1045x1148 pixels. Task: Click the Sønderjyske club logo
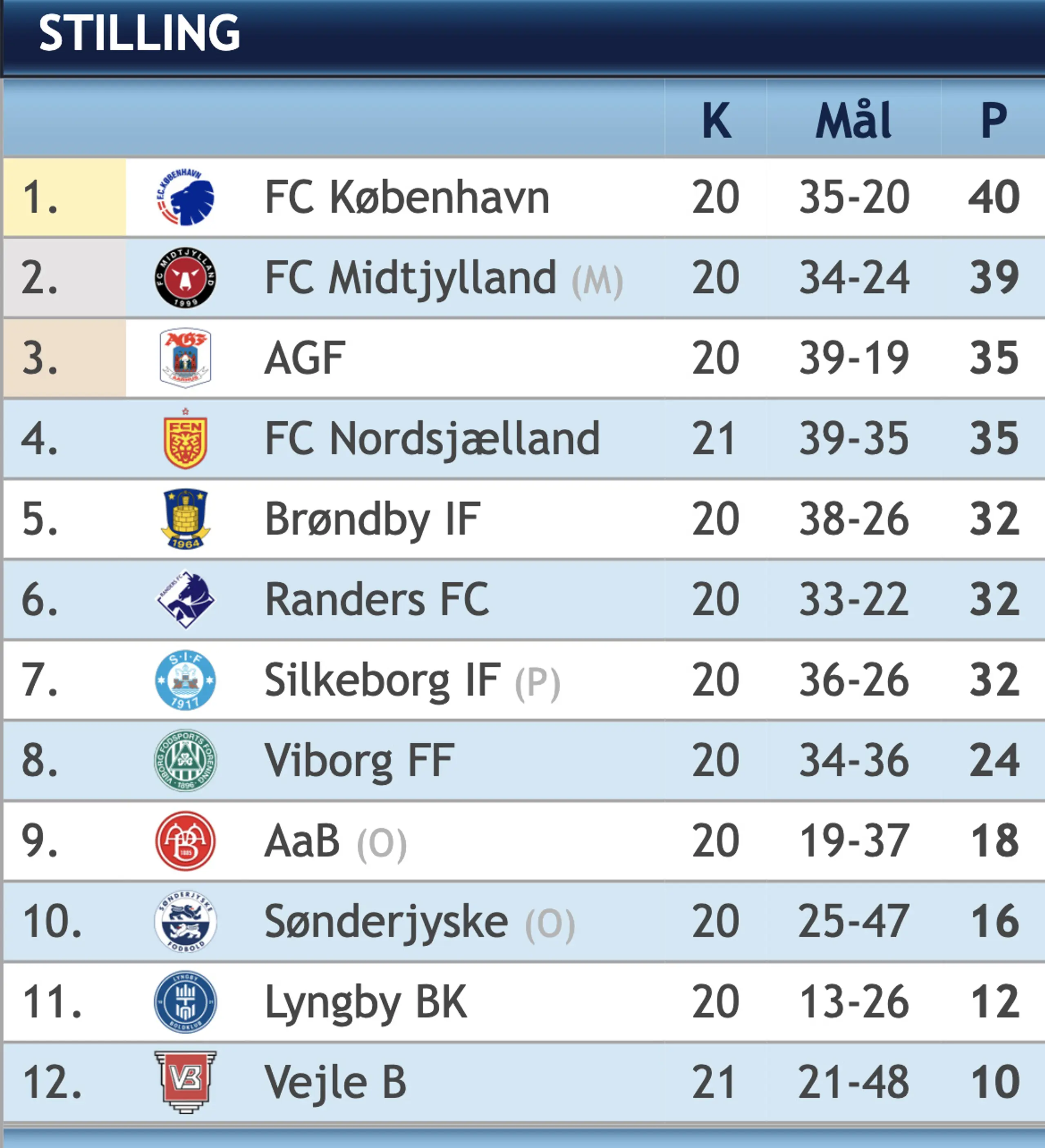(x=185, y=921)
